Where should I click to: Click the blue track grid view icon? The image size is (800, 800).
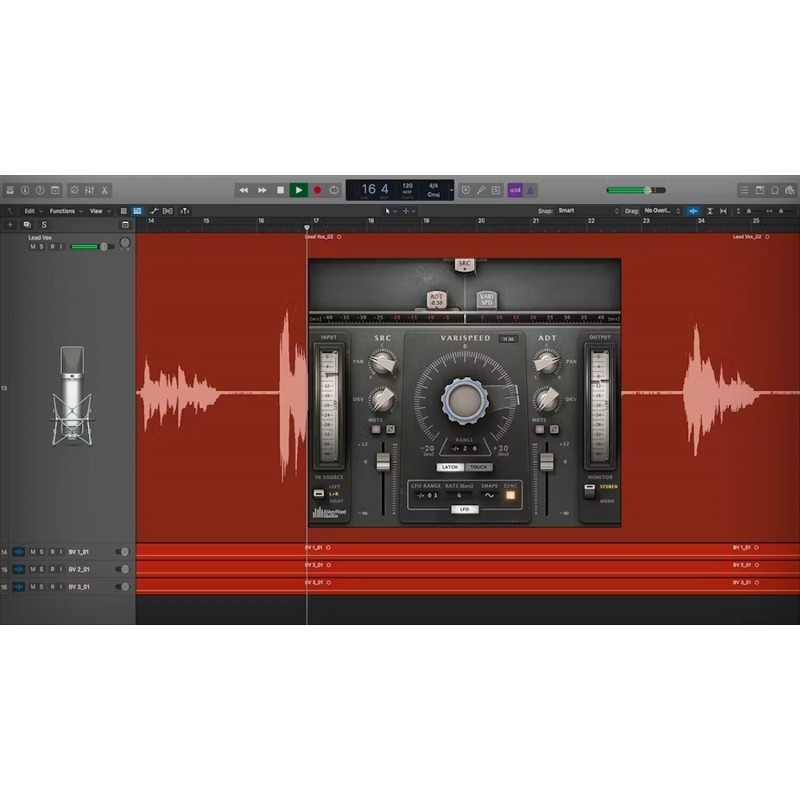click(x=139, y=212)
